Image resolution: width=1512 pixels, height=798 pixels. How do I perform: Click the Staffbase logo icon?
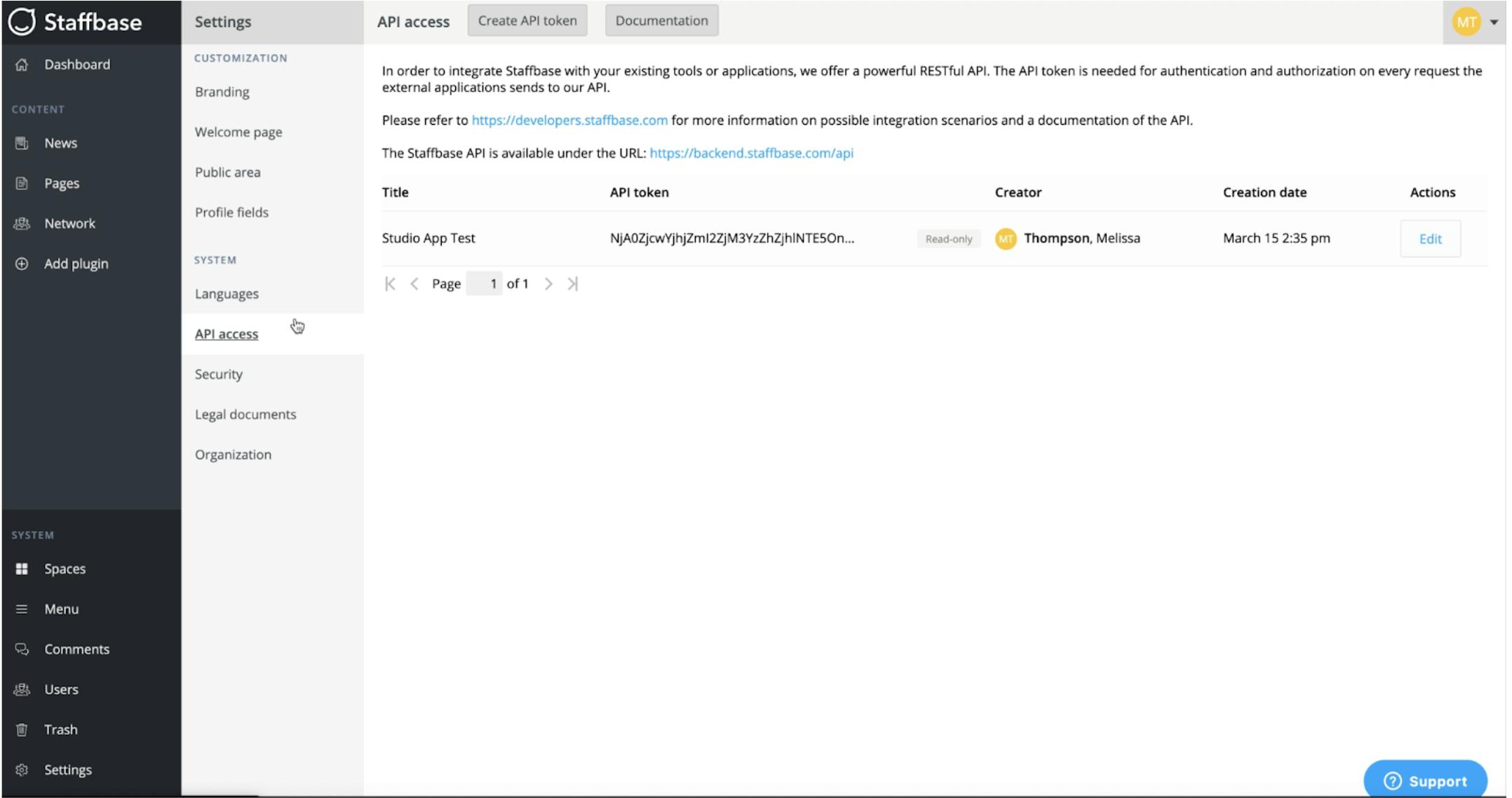click(x=22, y=22)
